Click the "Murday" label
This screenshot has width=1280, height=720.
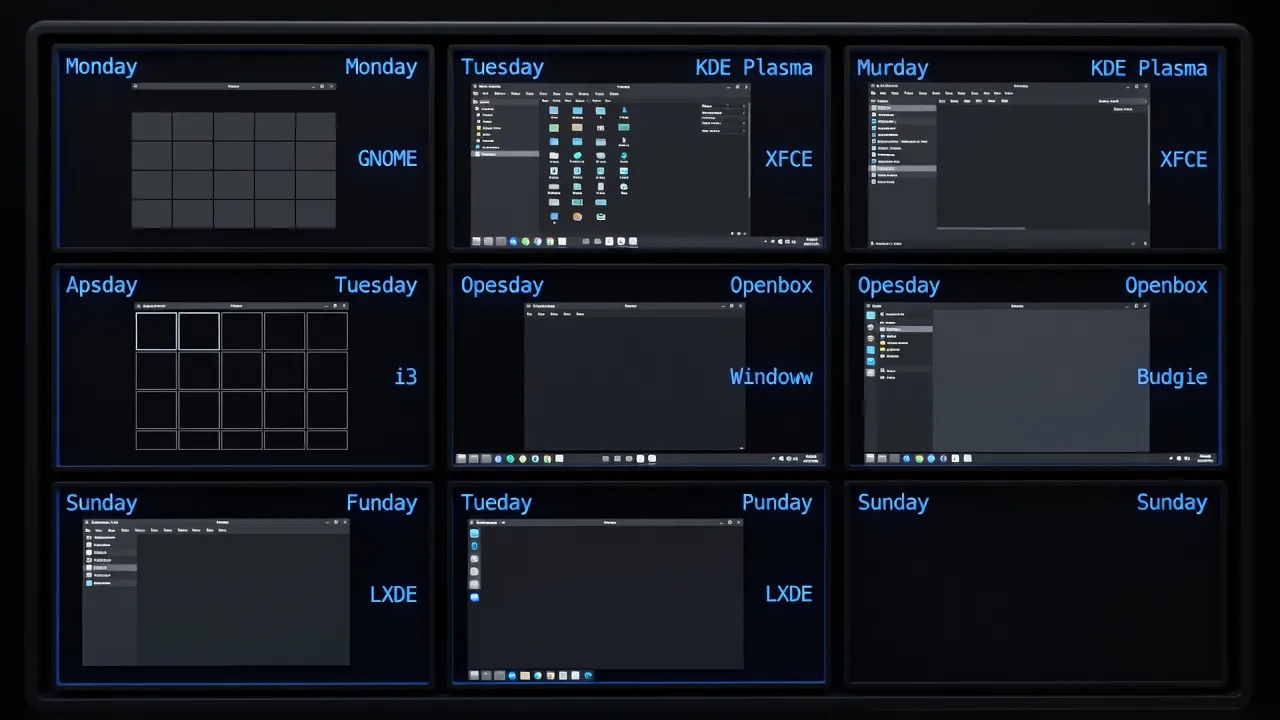pos(892,68)
